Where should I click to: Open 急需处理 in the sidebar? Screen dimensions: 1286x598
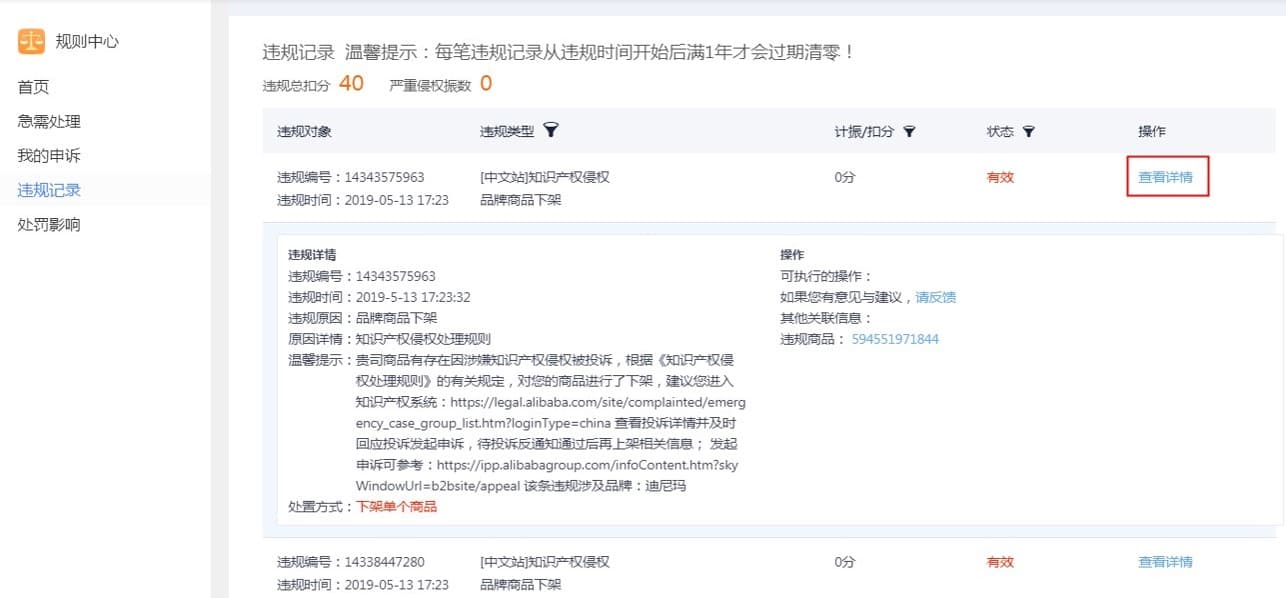pos(49,121)
